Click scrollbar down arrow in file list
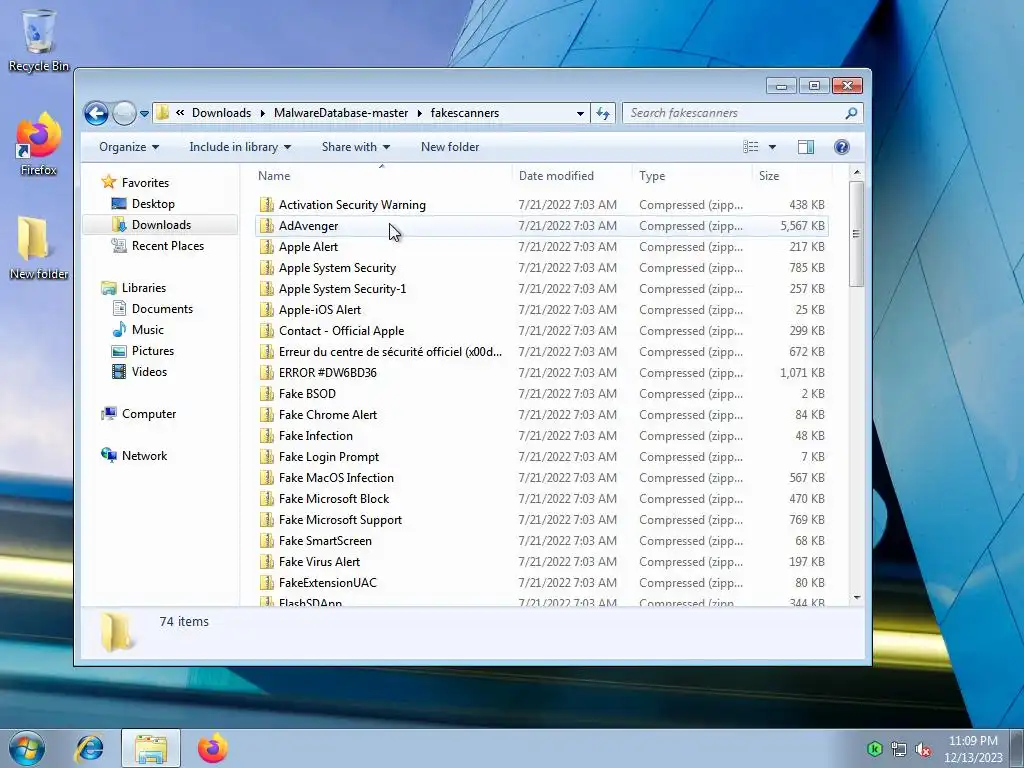Image resolution: width=1024 pixels, height=768 pixels. point(857,598)
